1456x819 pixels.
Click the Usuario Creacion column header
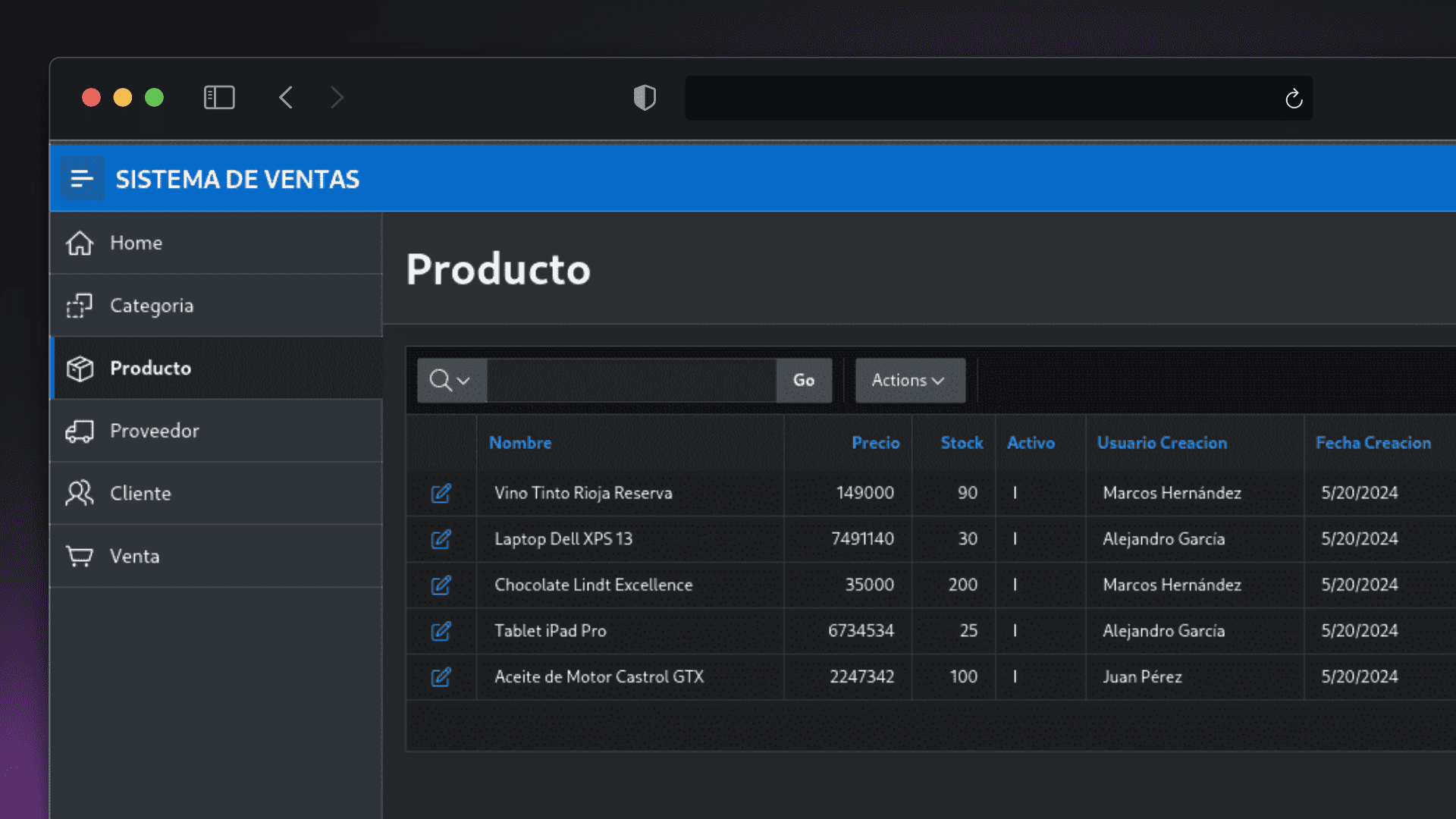1162,443
